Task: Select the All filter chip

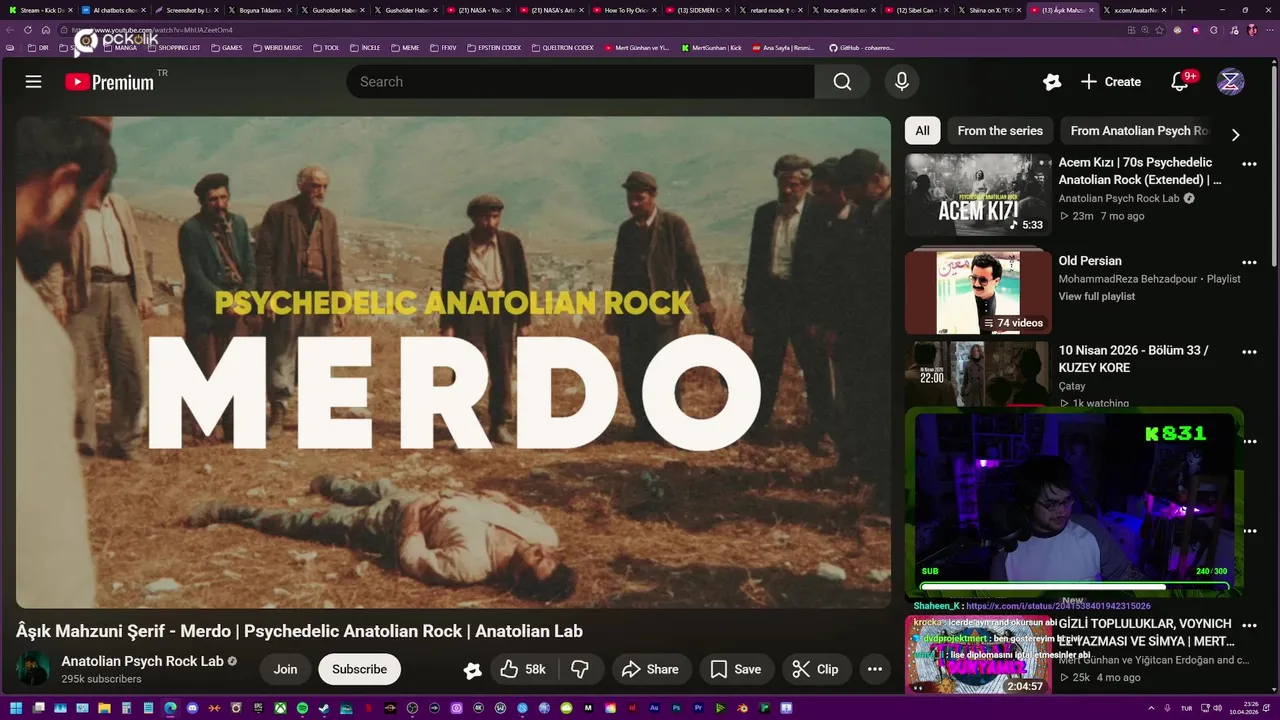Action: pyautogui.click(x=922, y=131)
